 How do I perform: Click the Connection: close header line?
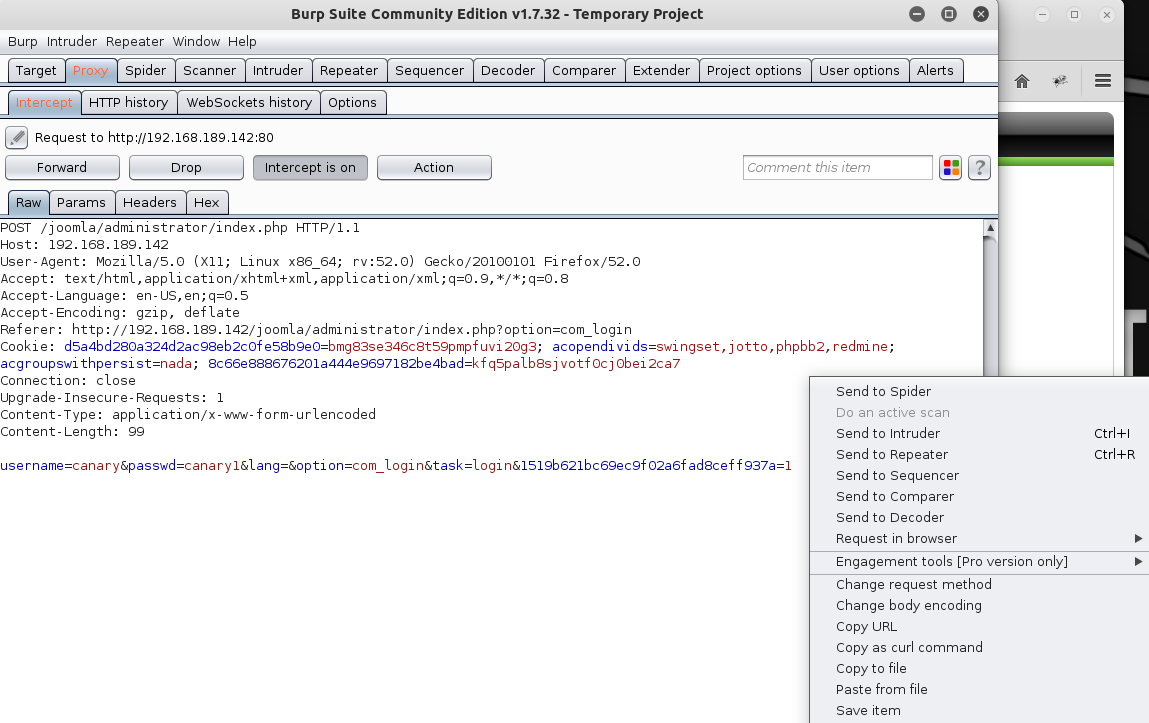(x=68, y=381)
